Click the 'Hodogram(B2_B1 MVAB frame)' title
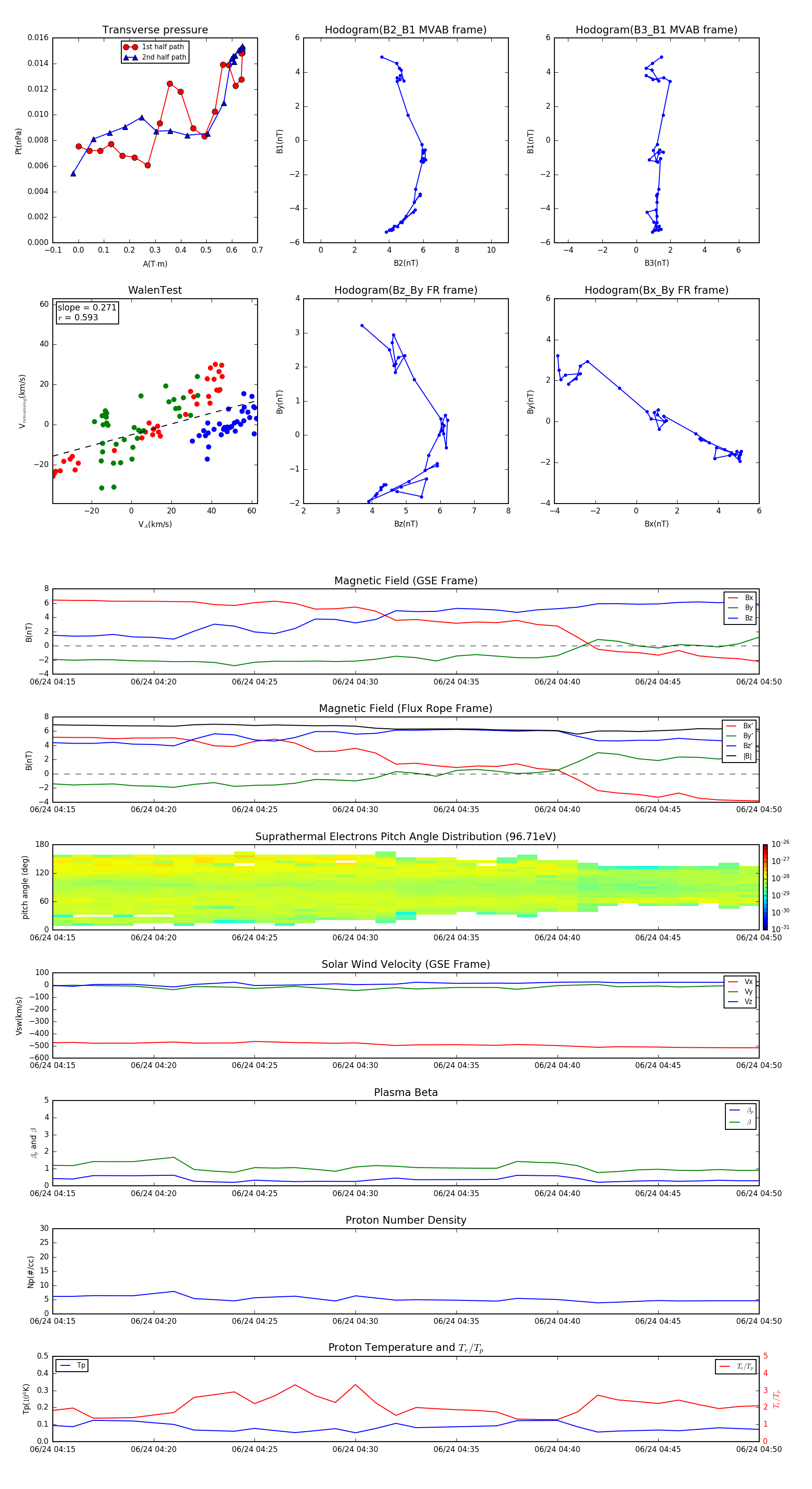812x1489 pixels. point(406,30)
